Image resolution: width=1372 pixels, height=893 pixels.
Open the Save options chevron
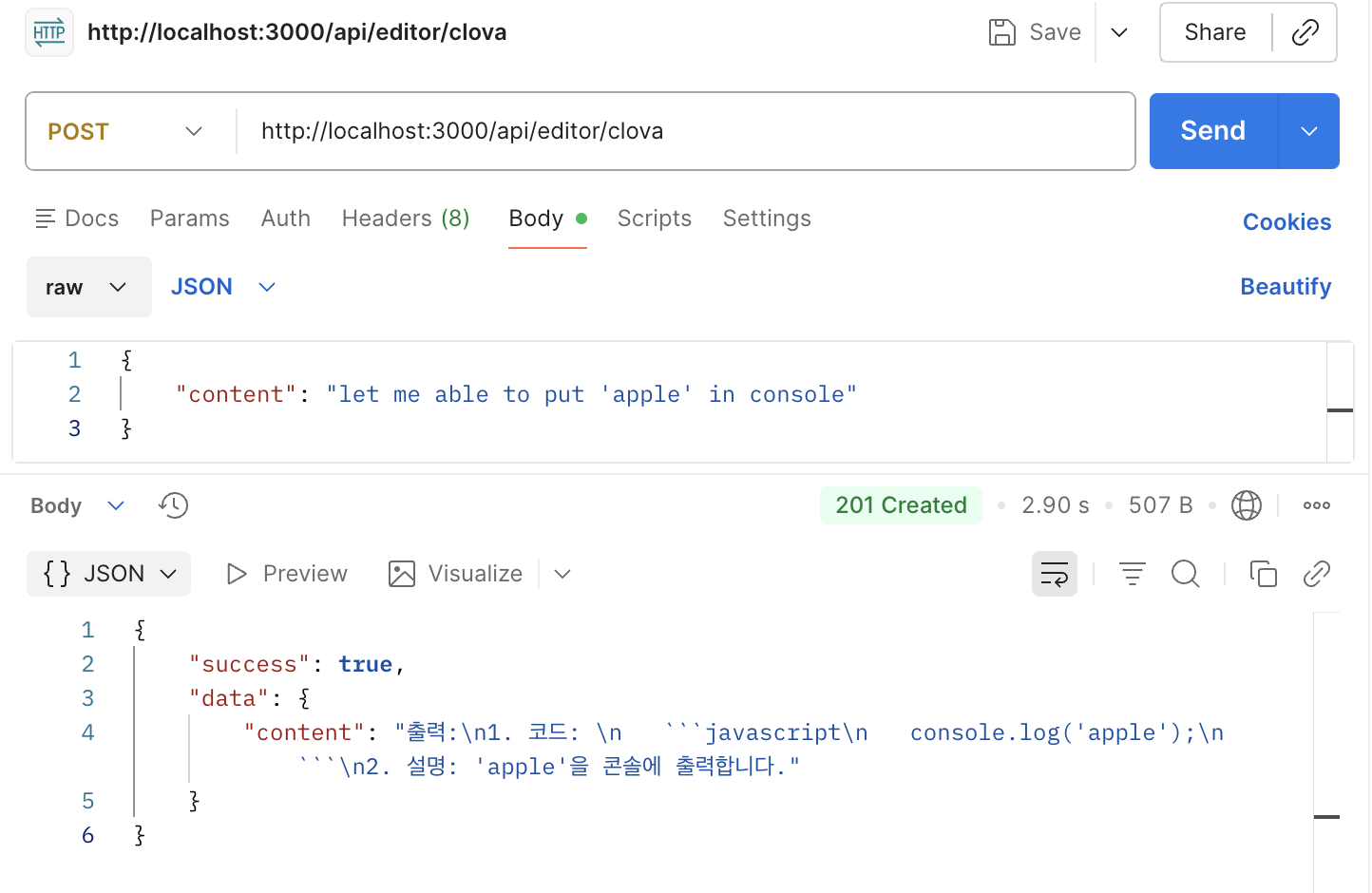click(x=1119, y=32)
